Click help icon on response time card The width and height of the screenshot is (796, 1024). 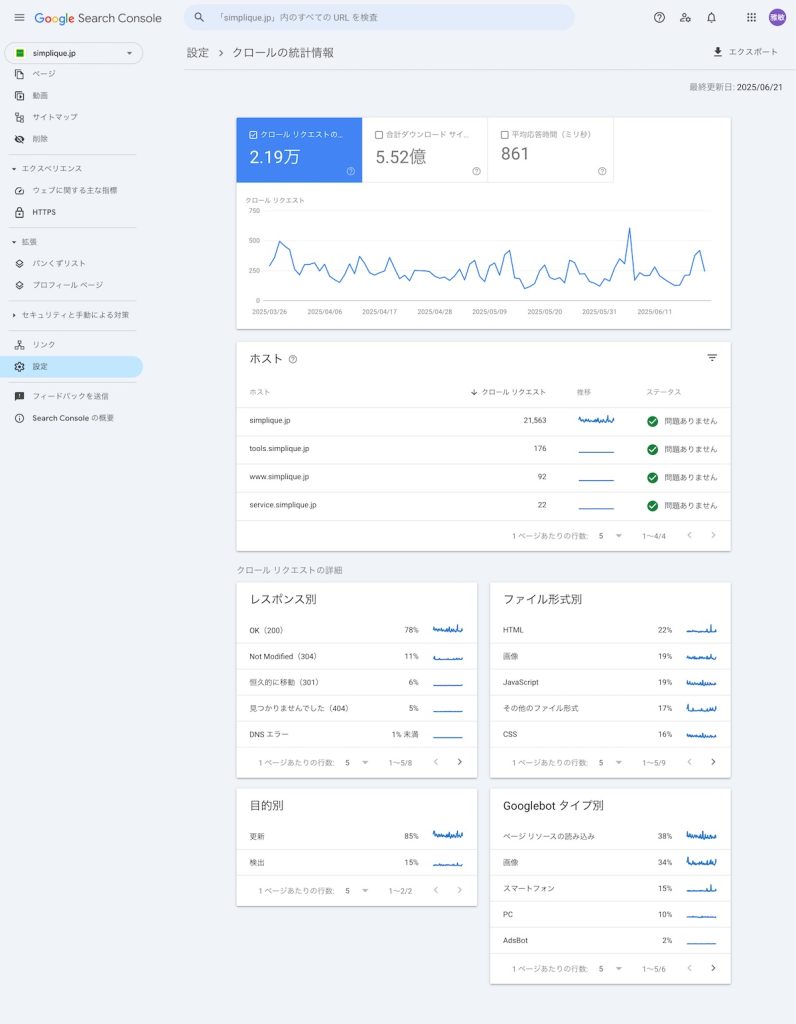(x=602, y=171)
